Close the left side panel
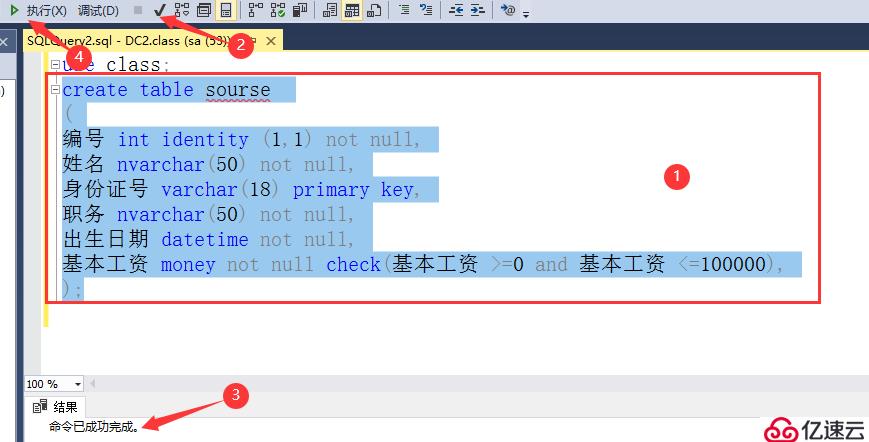Screen dimensions: 869x442 pyautogui.click(x=3, y=42)
